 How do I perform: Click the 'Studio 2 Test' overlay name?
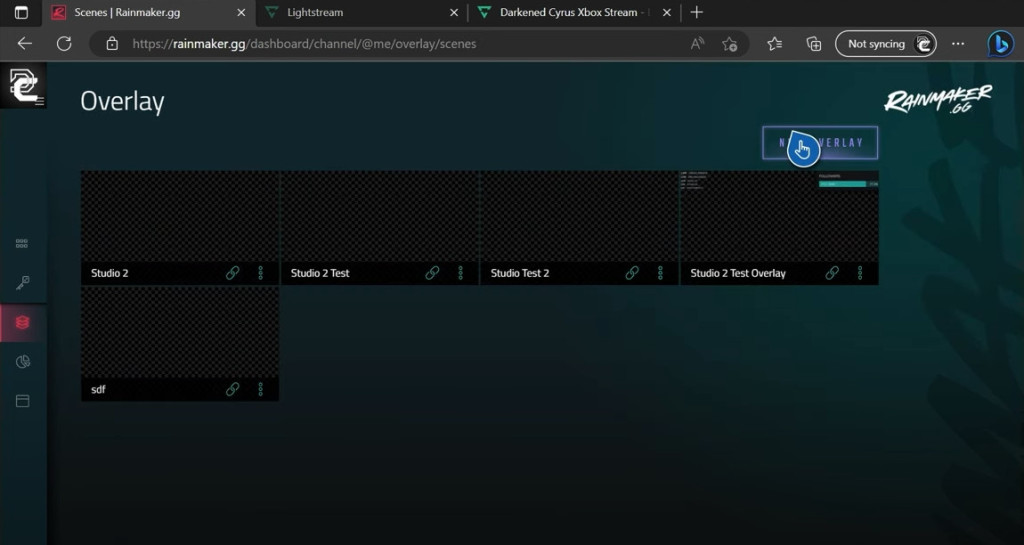[320, 273]
